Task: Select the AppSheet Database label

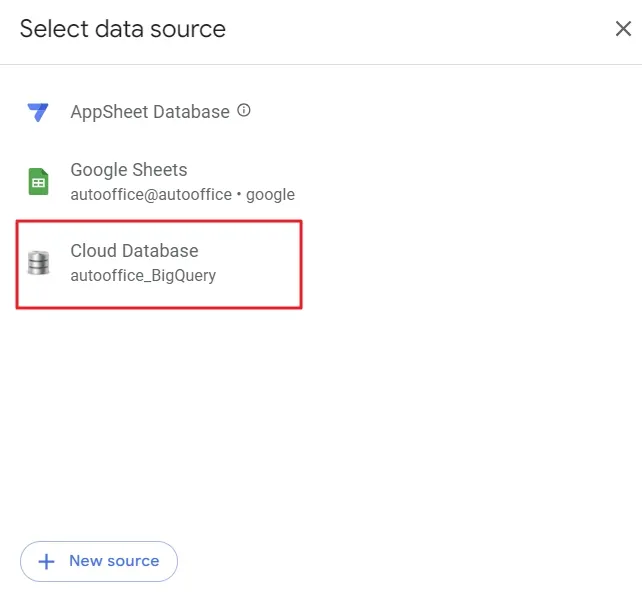Action: [x=149, y=112]
